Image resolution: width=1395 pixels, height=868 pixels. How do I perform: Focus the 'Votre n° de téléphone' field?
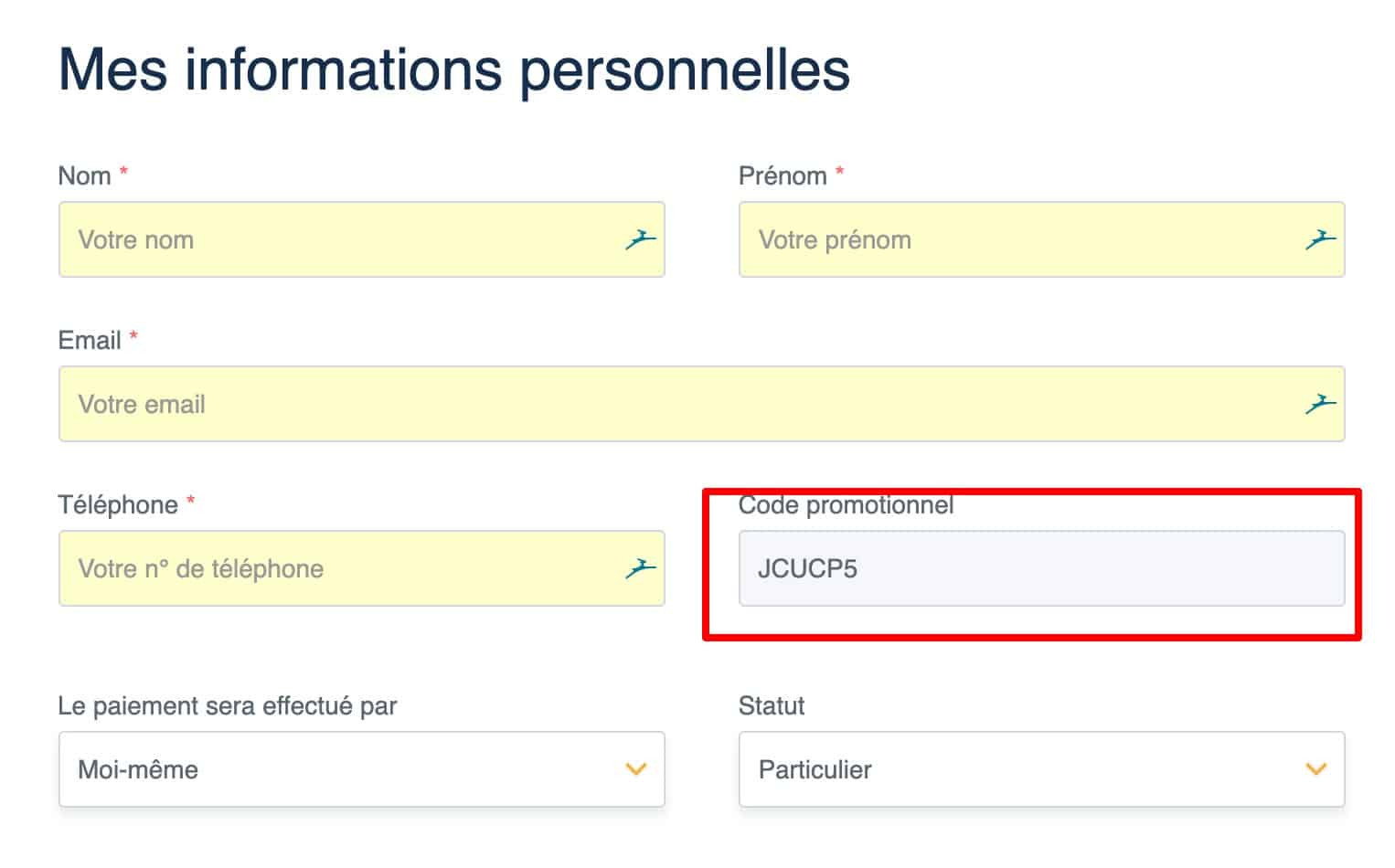pyautogui.click(x=362, y=568)
